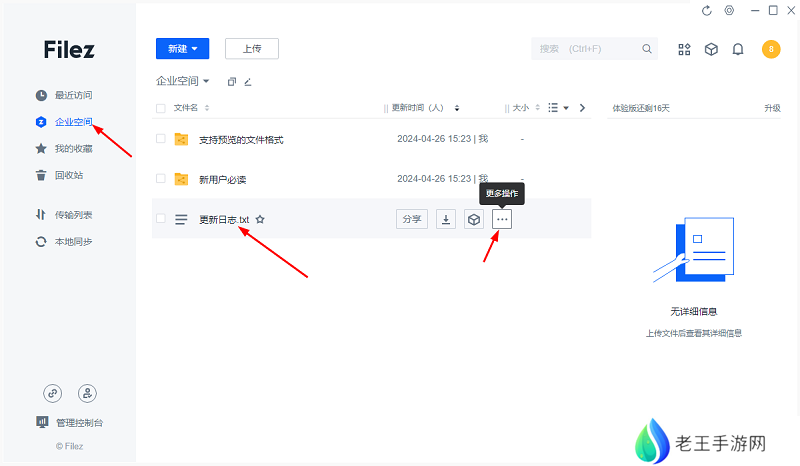This screenshot has width=800, height=466.
Task: Click the link icon at sidebar bottom
Action: coord(53,394)
